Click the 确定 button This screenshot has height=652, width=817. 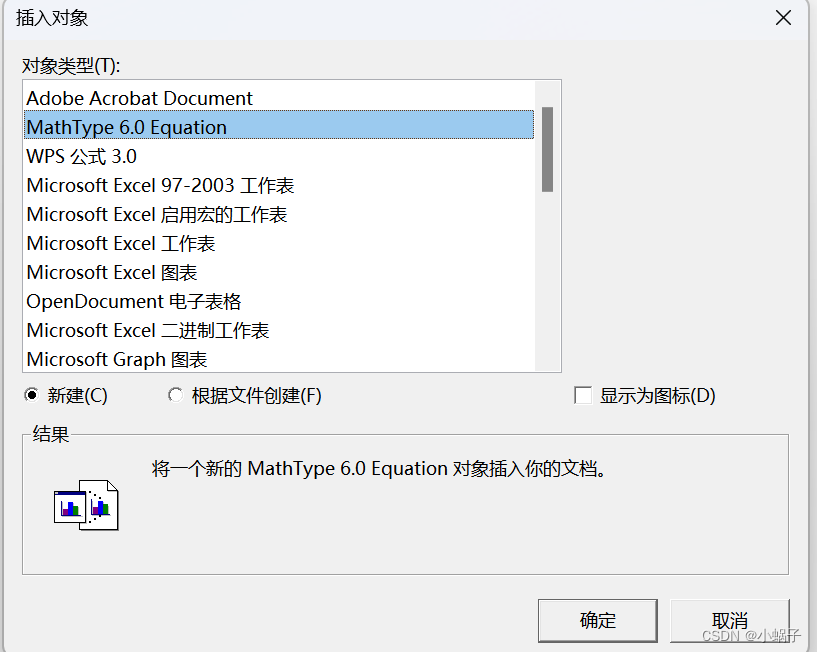pyautogui.click(x=598, y=620)
